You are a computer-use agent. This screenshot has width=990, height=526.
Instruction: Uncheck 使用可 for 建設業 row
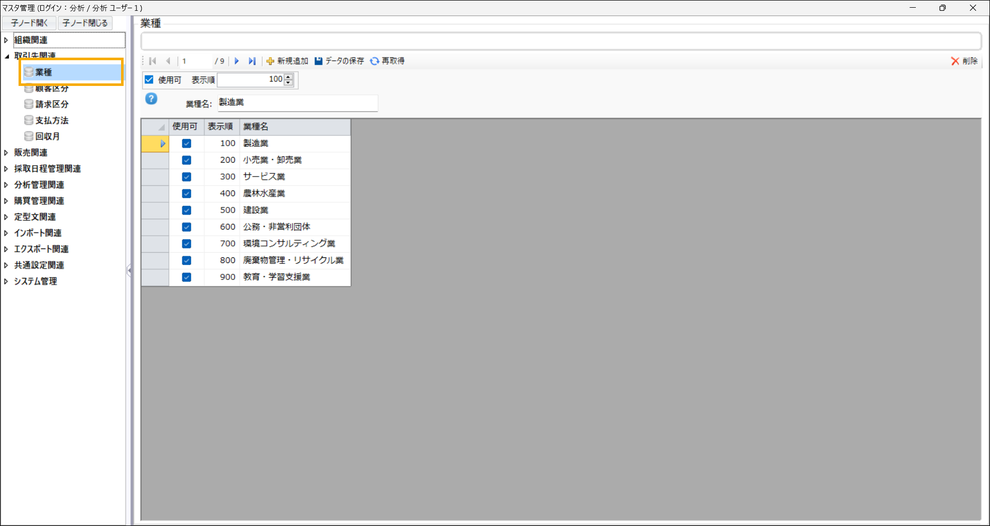pos(186,210)
